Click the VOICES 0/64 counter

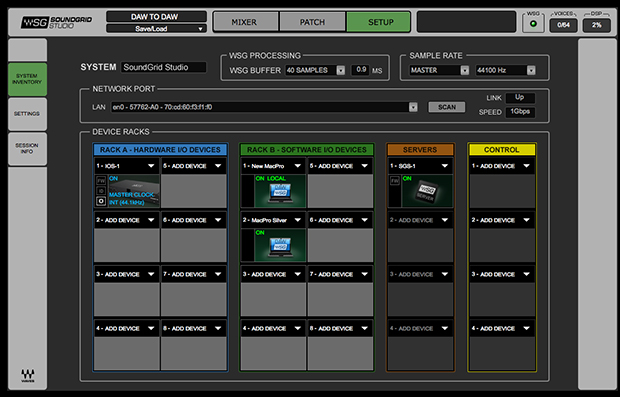(x=563, y=25)
